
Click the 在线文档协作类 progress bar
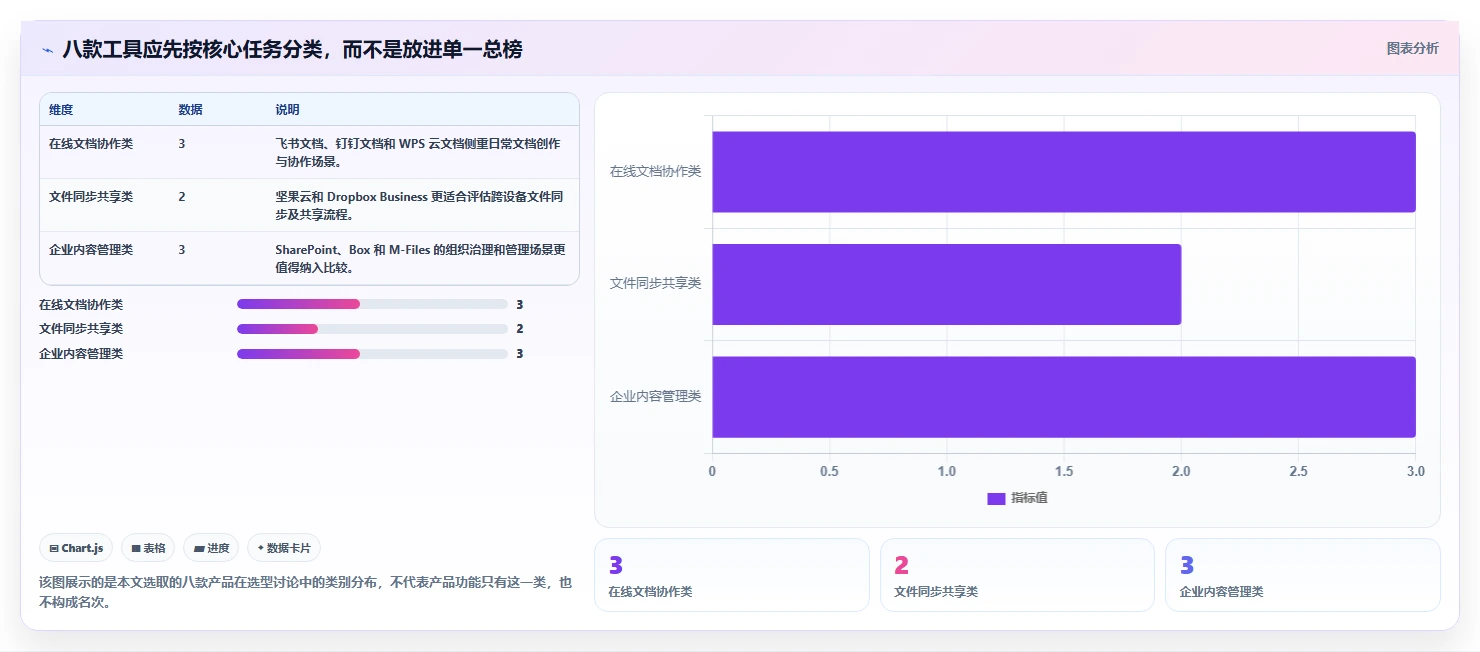click(x=372, y=304)
